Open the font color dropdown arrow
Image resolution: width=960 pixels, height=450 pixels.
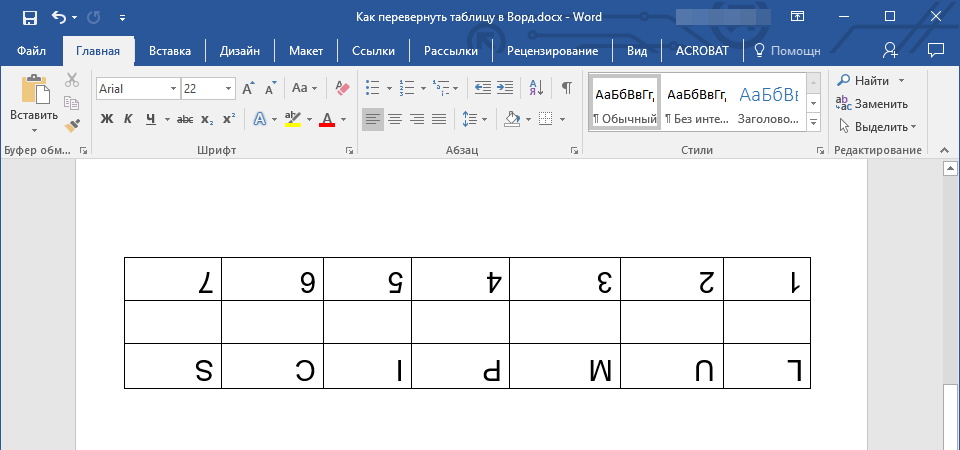(343, 119)
